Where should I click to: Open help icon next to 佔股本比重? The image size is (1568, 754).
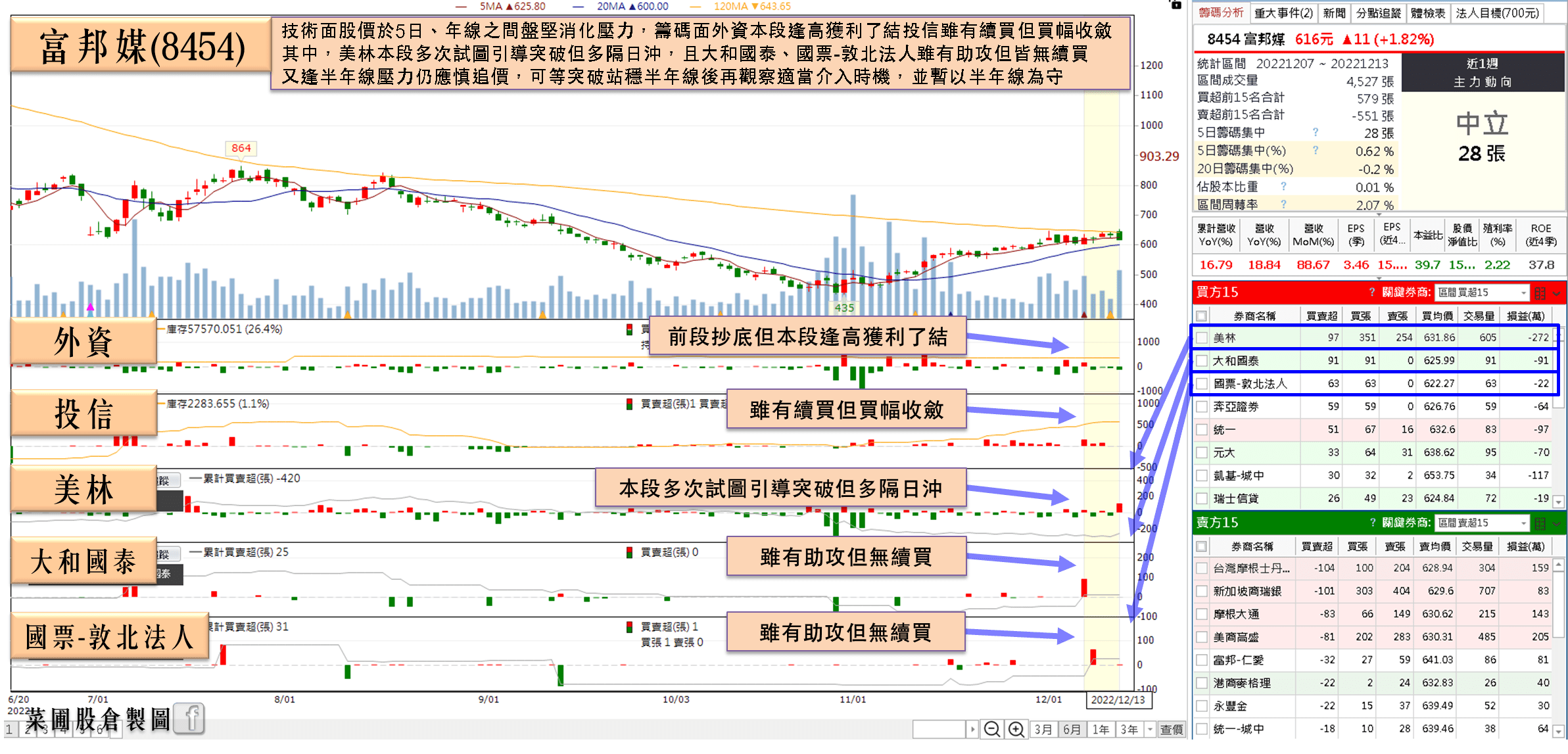[1283, 187]
